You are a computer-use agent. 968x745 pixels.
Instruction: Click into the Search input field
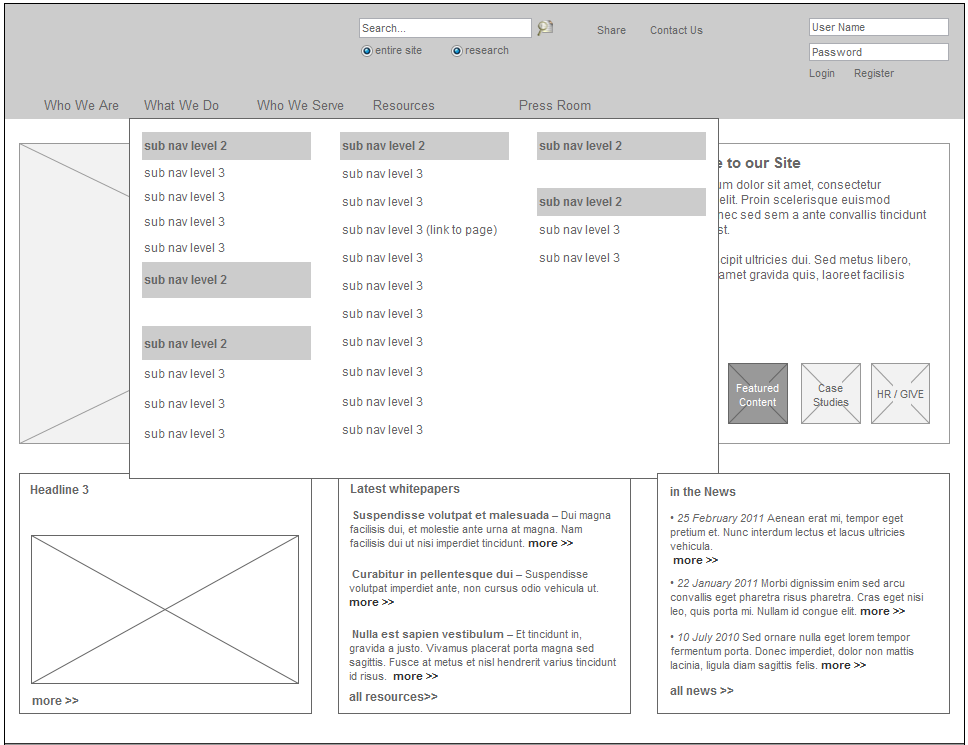445,28
